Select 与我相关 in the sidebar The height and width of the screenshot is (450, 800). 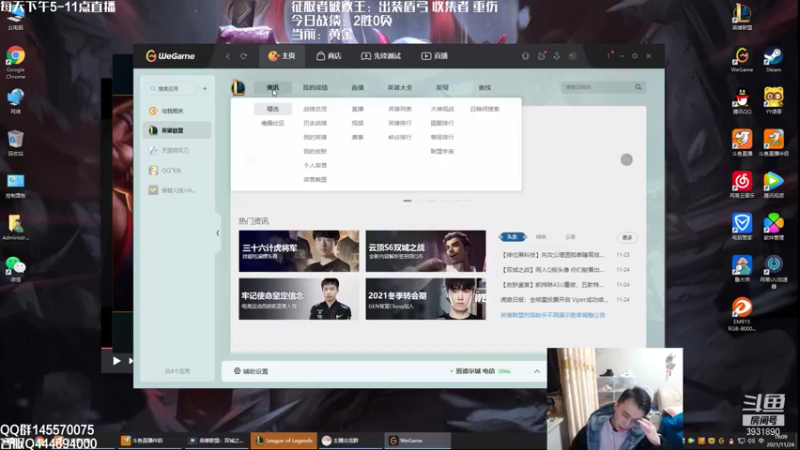tap(177, 111)
